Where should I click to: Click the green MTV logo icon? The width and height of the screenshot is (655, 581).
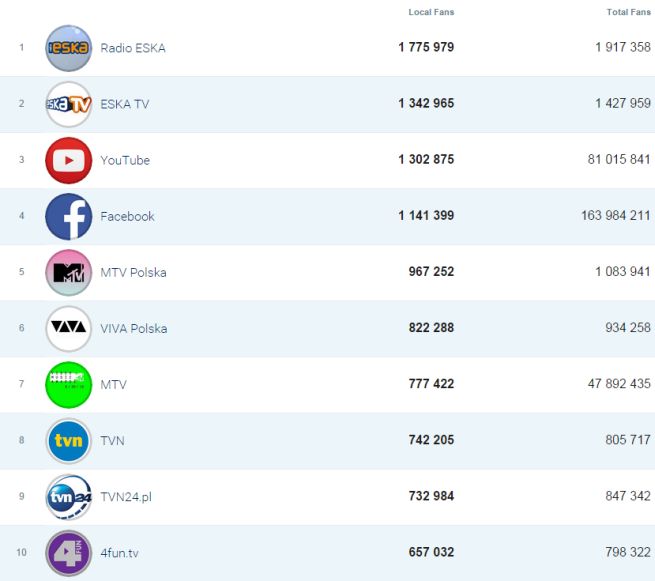pyautogui.click(x=68, y=385)
